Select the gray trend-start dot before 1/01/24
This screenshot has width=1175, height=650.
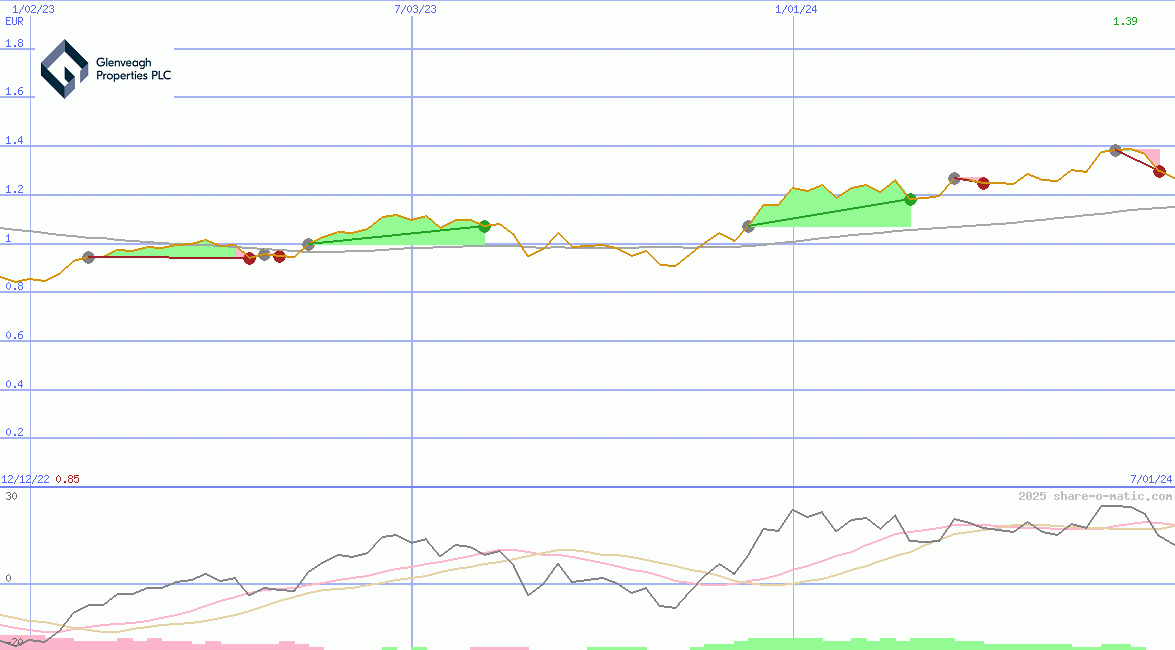(748, 227)
